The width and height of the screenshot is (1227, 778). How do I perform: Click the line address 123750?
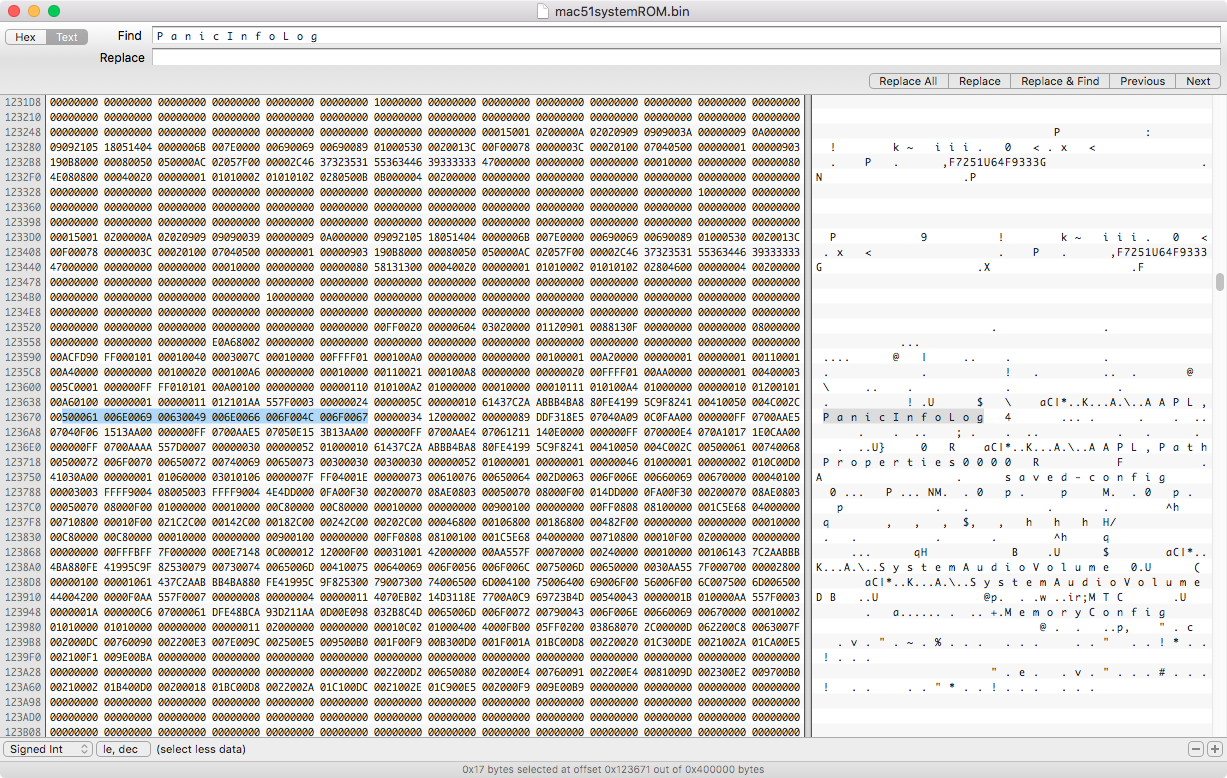pyautogui.click(x=23, y=477)
